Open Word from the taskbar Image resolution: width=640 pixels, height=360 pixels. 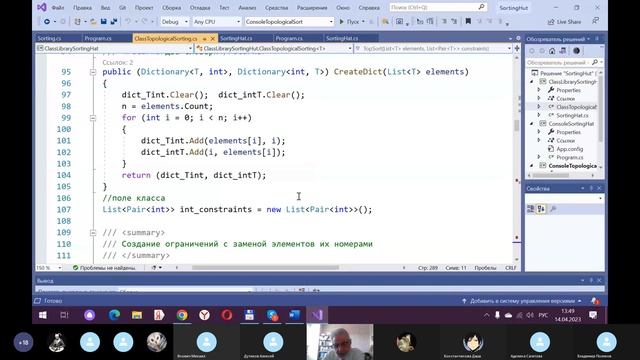tap(294, 315)
